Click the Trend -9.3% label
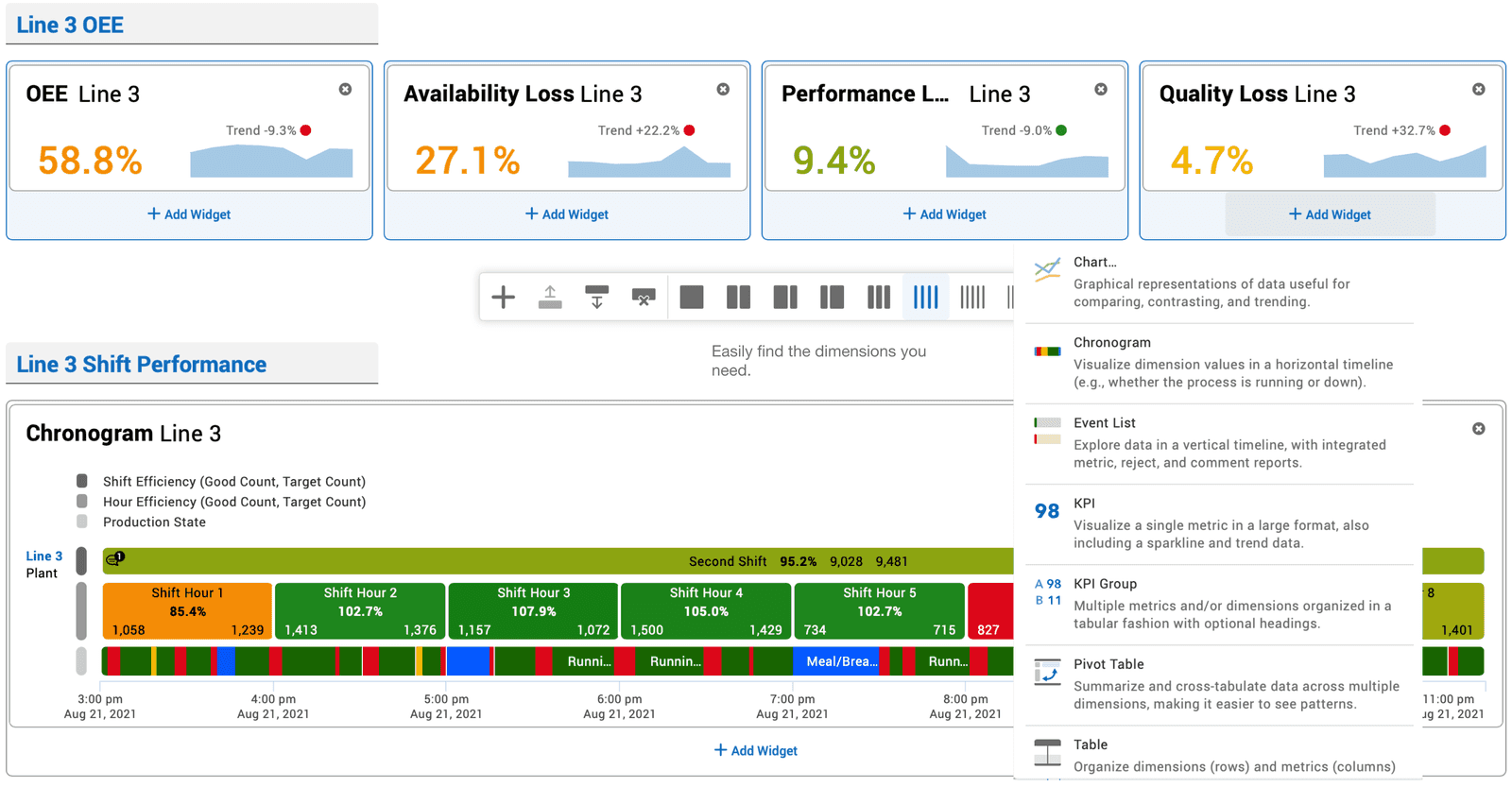Screen dimensions: 1512x787 (261, 130)
